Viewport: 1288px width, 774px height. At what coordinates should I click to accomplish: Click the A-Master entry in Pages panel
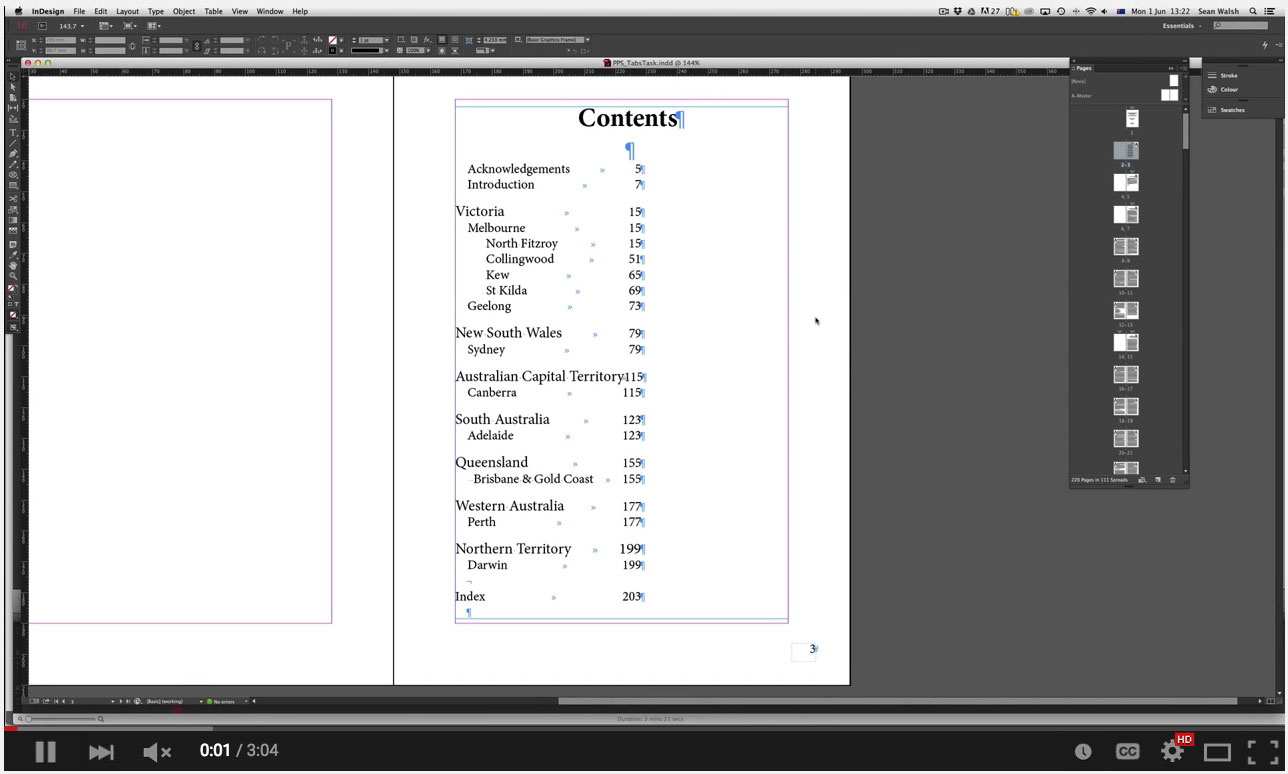(1083, 95)
